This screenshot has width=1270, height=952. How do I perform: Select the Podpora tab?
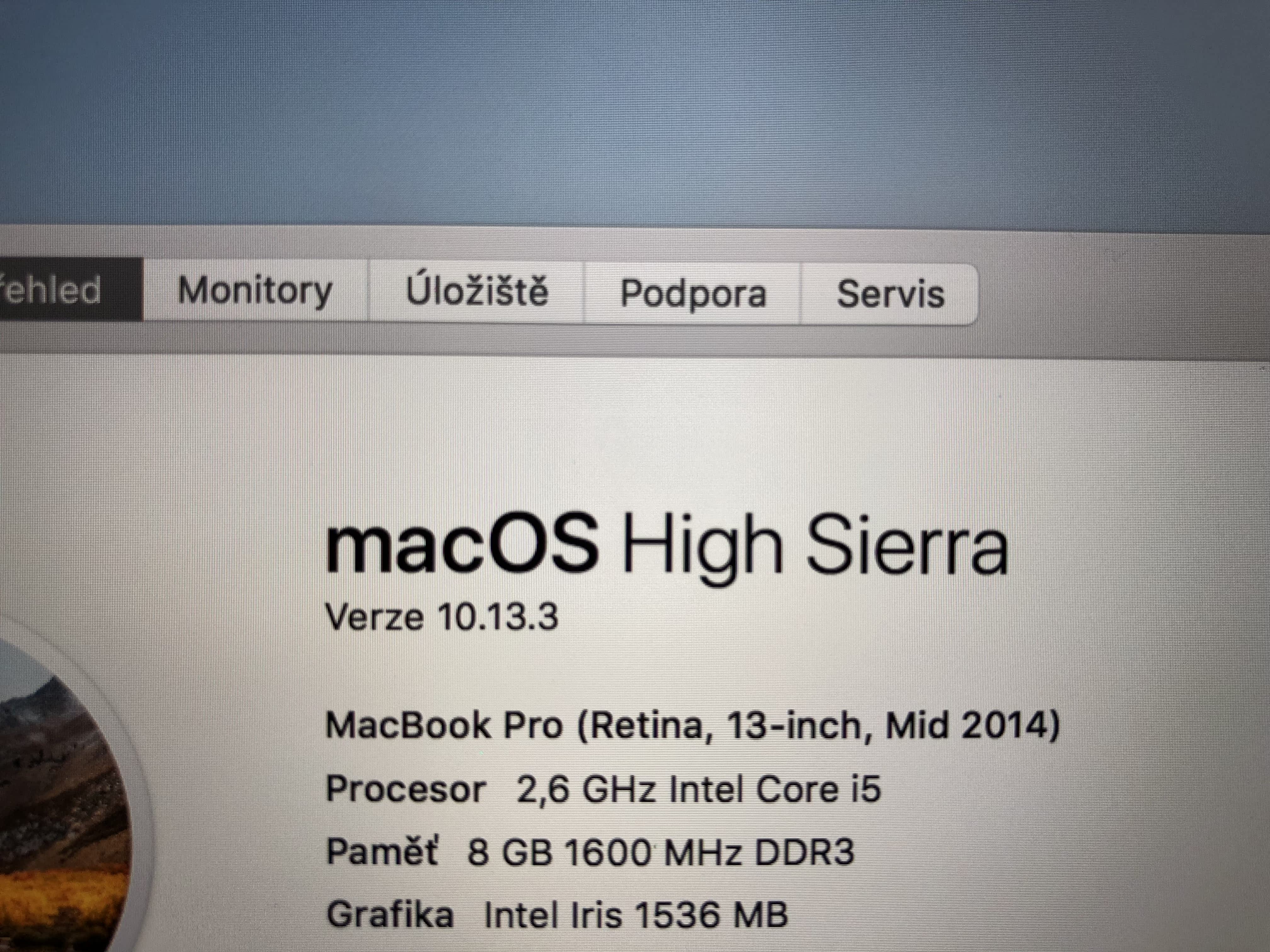pyautogui.click(x=692, y=293)
